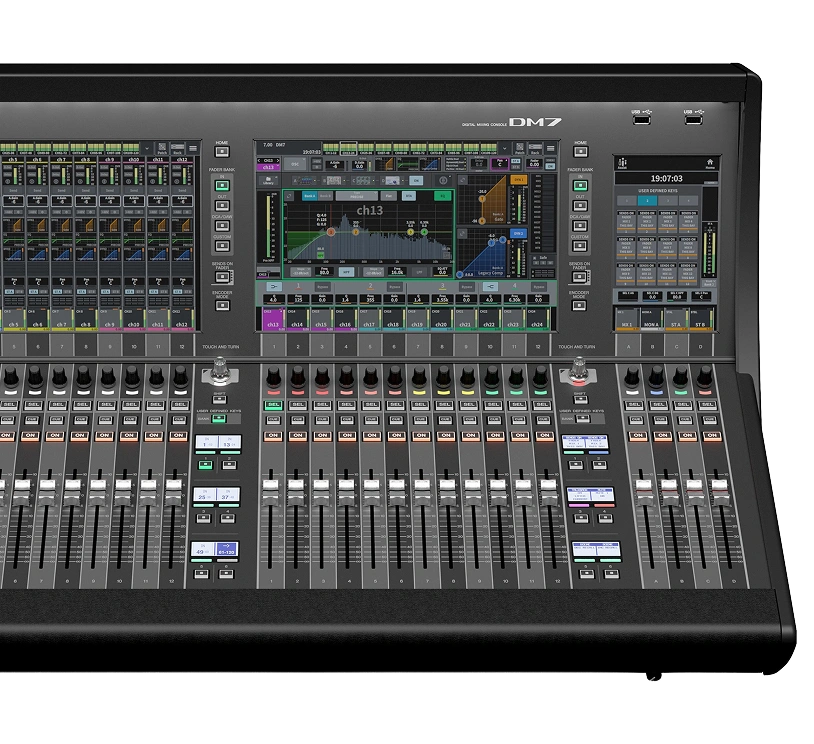
Task: Tap the Back icon on center touchscreen
Action: pos(535,148)
